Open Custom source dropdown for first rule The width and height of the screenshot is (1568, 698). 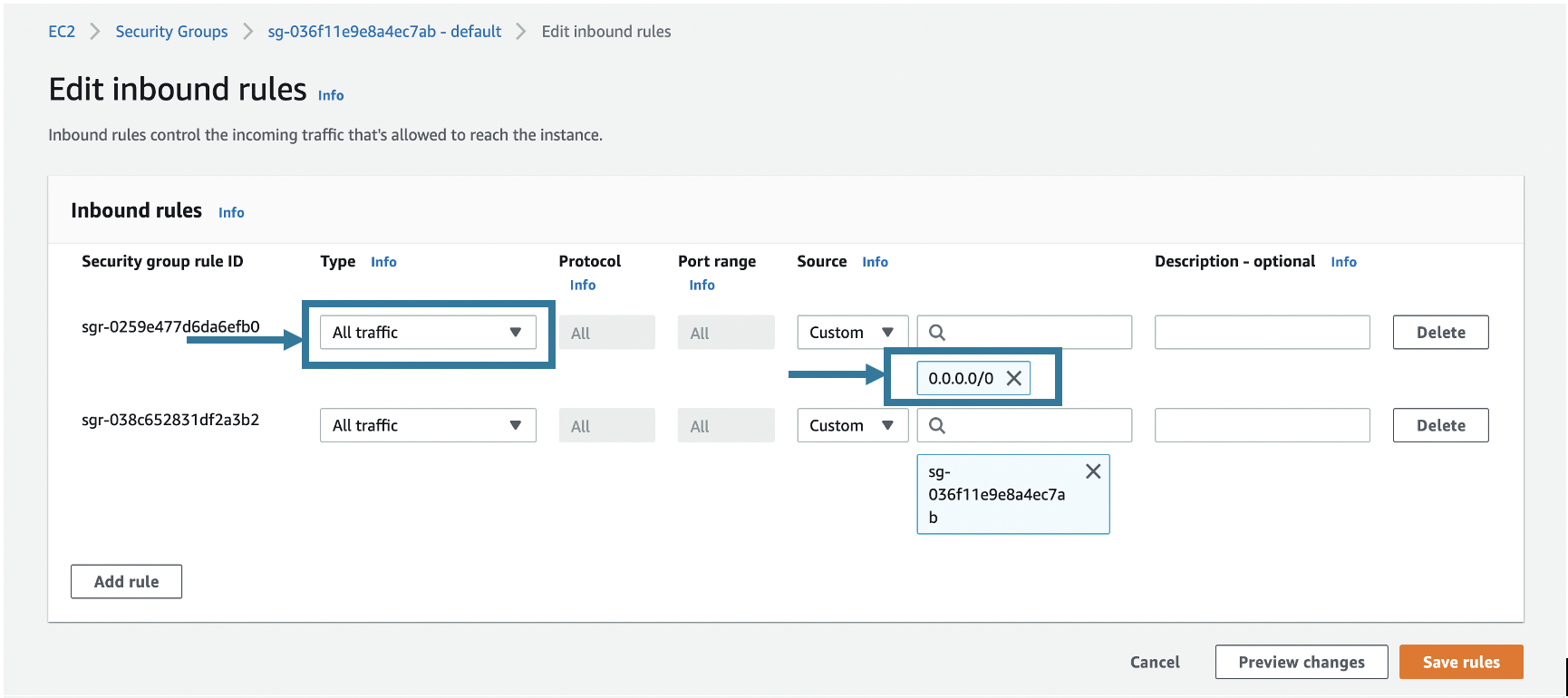[852, 333]
